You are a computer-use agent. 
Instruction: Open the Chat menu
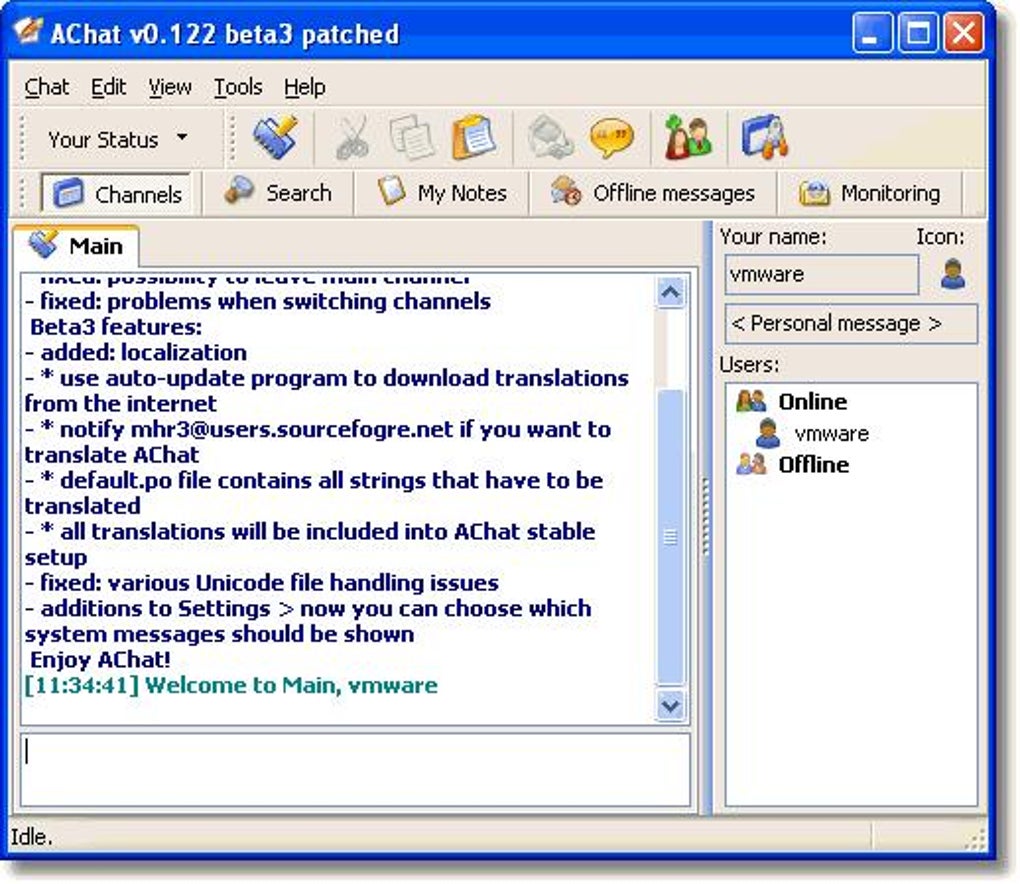pos(47,87)
